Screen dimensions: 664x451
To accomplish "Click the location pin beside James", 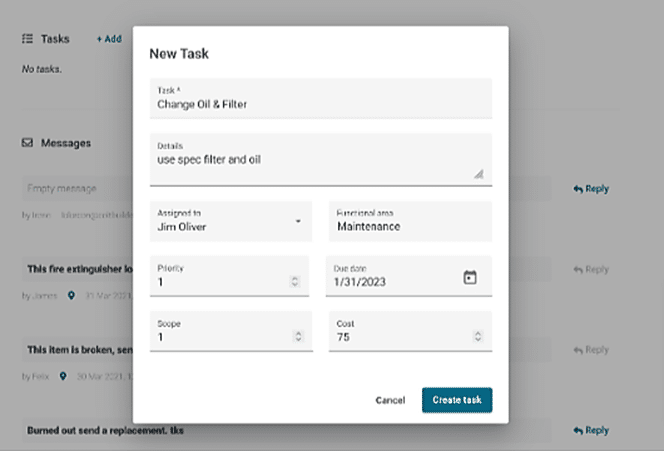I will click(x=72, y=296).
